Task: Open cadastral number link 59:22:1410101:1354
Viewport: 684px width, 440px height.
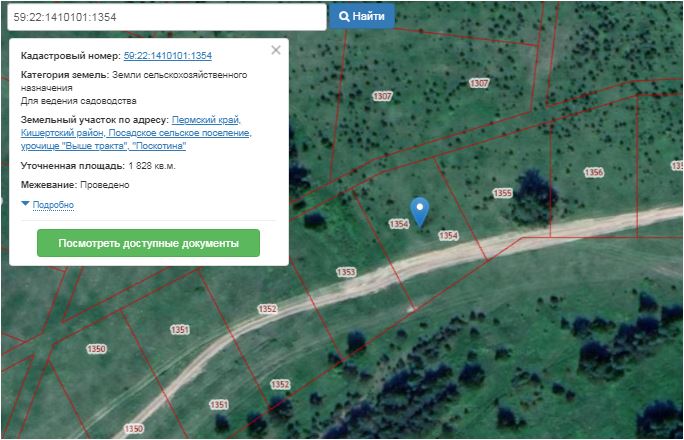Action: pos(168,56)
